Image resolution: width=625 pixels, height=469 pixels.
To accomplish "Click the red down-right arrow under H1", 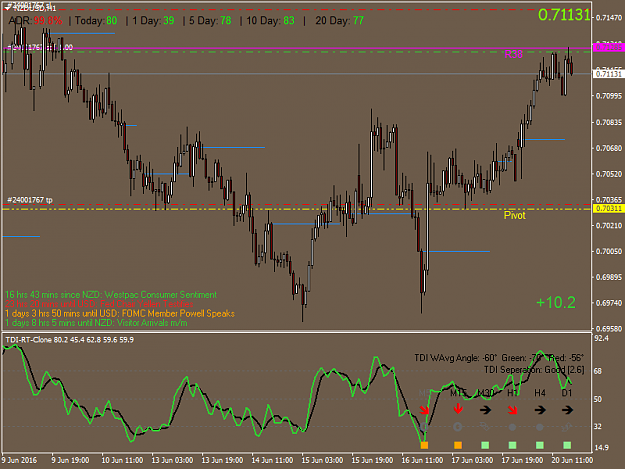I will (x=513, y=410).
